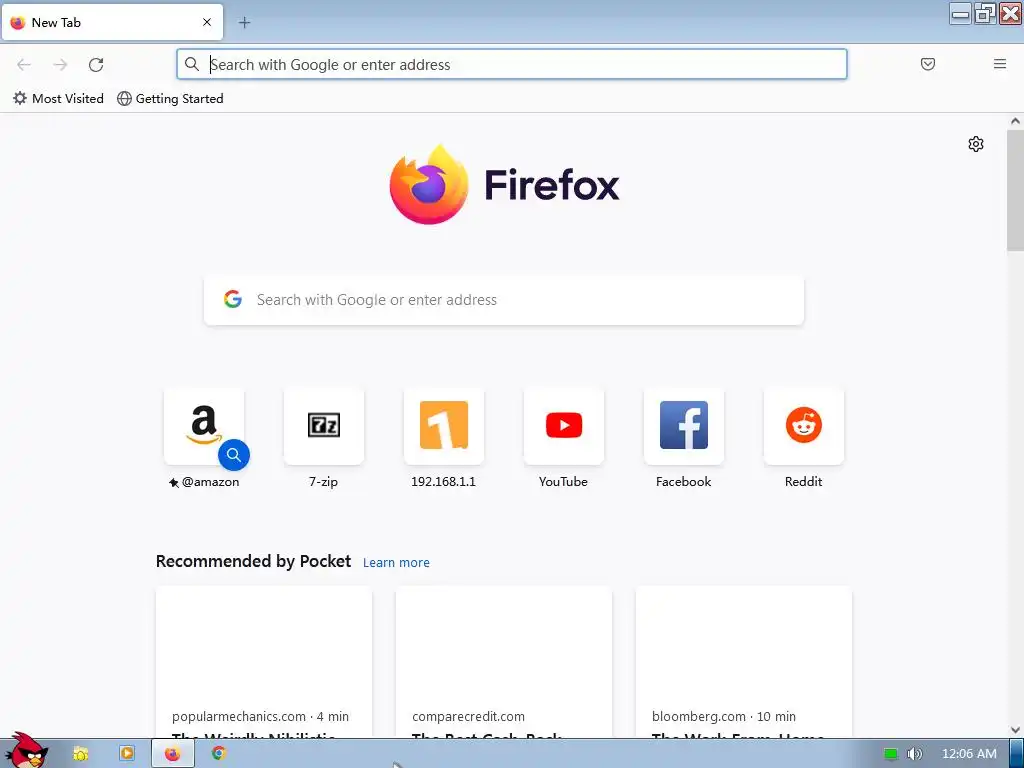This screenshot has width=1024, height=768.
Task: Open the YouTube shortcut tile
Action: point(564,426)
